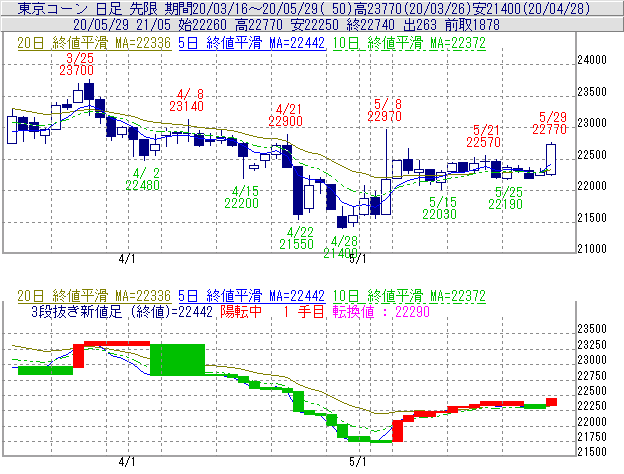Click the 前取1878 value in header
The height and width of the screenshot is (474, 624).
click(x=472, y=25)
